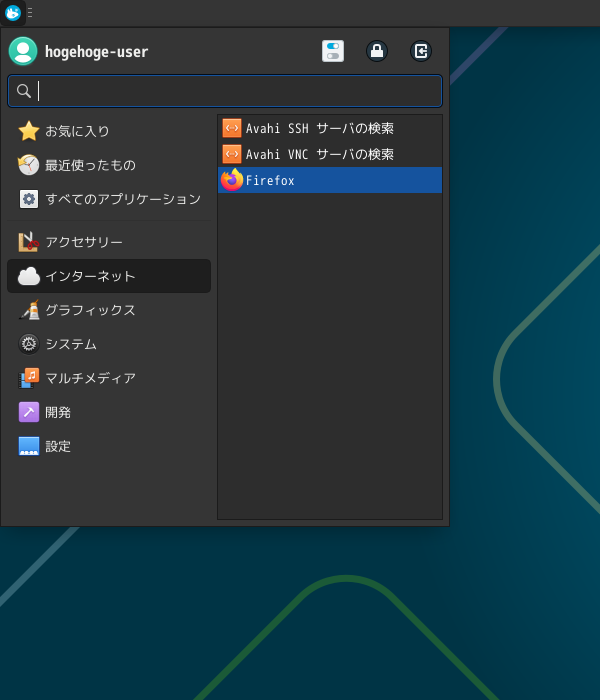Viewport: 600px width, 700px height.
Task: Click the Xfce menu button in panel
Action: tap(13, 13)
